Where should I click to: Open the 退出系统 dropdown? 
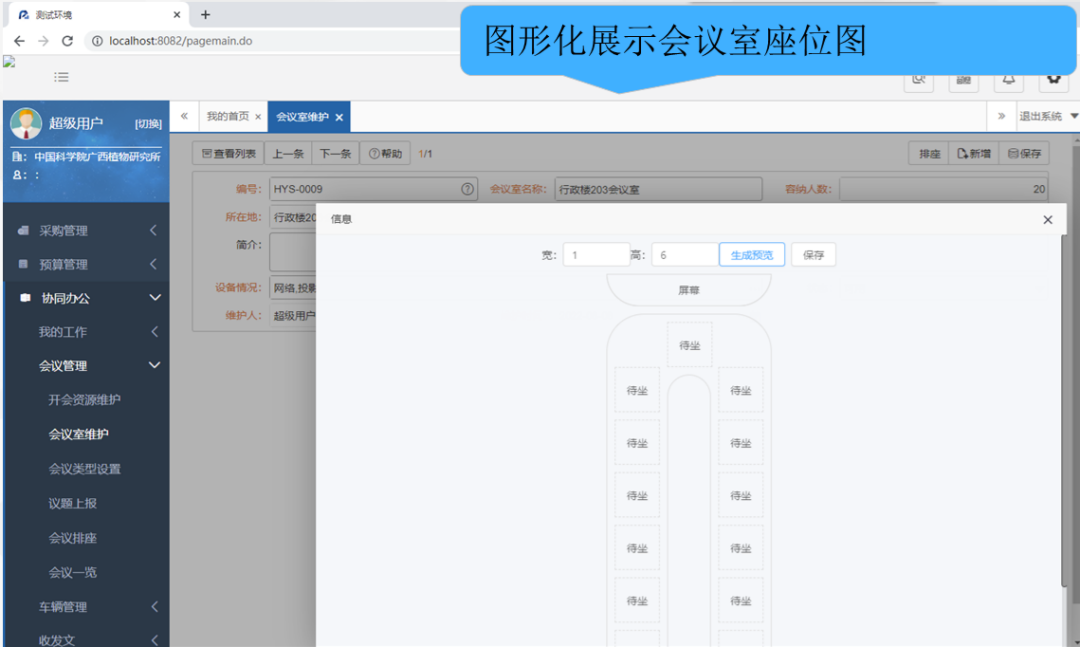coord(1048,116)
